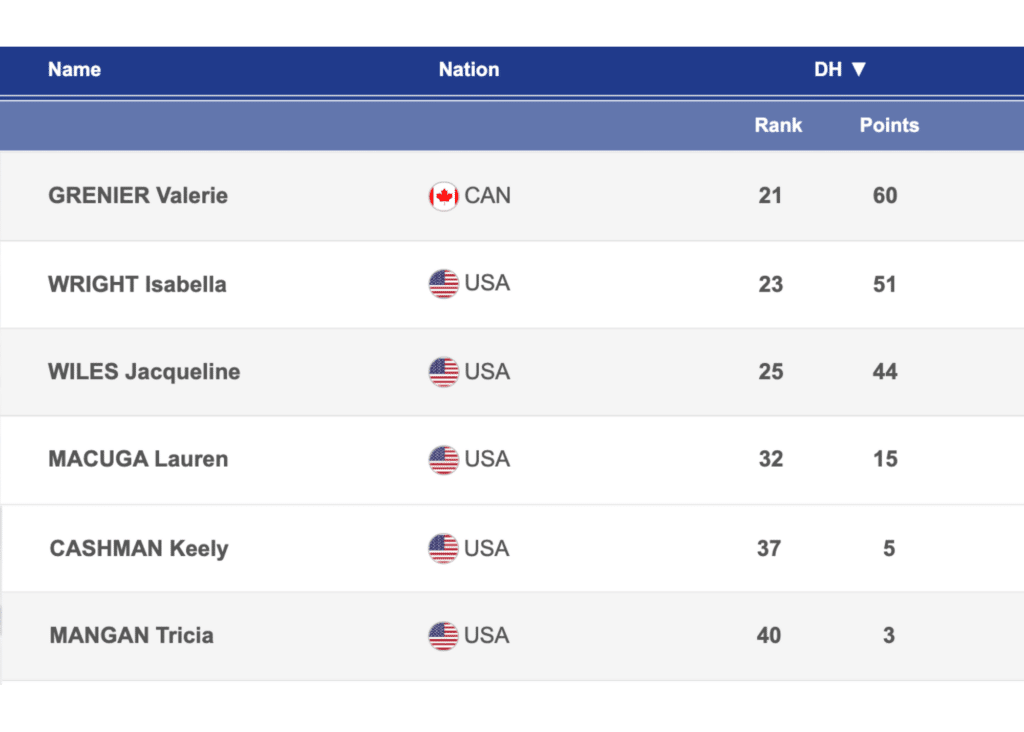Viewport: 1024px width, 732px height.
Task: Open CASHMAN Keely athlete profile
Action: point(139,549)
